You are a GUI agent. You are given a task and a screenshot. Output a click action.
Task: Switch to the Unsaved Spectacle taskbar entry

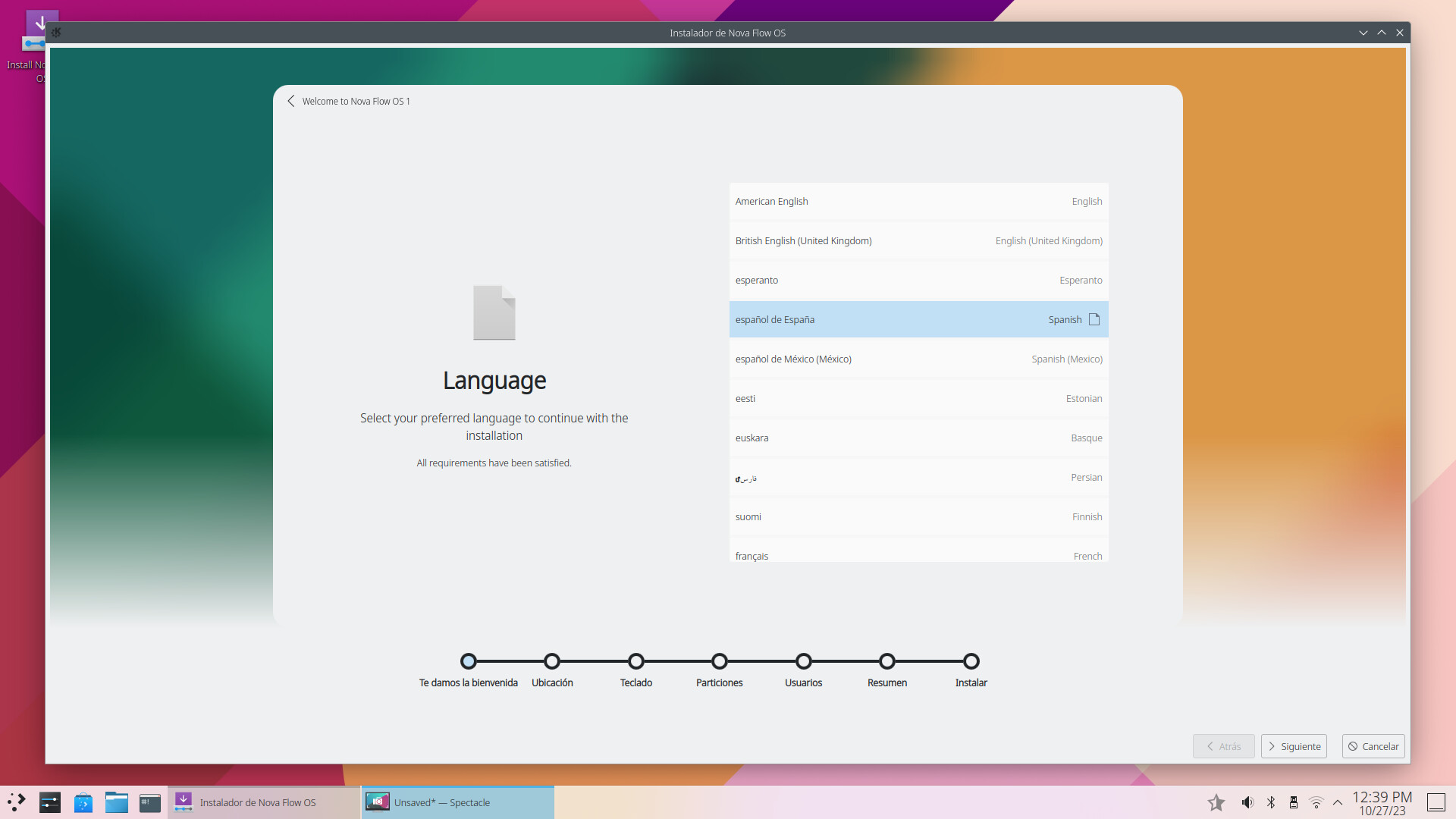(x=458, y=802)
